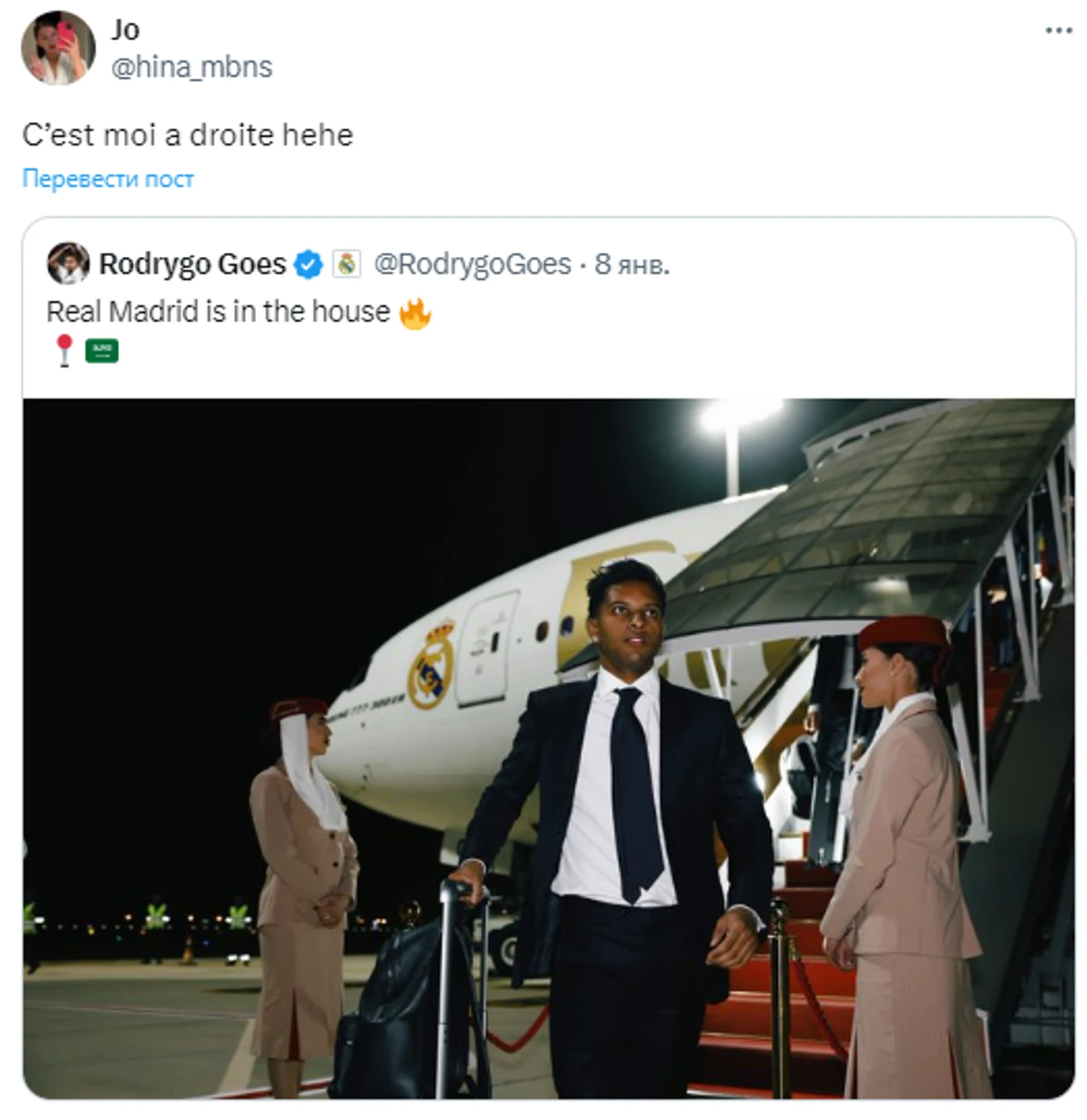Open Rodrygo Goes profile name link

click(192, 264)
